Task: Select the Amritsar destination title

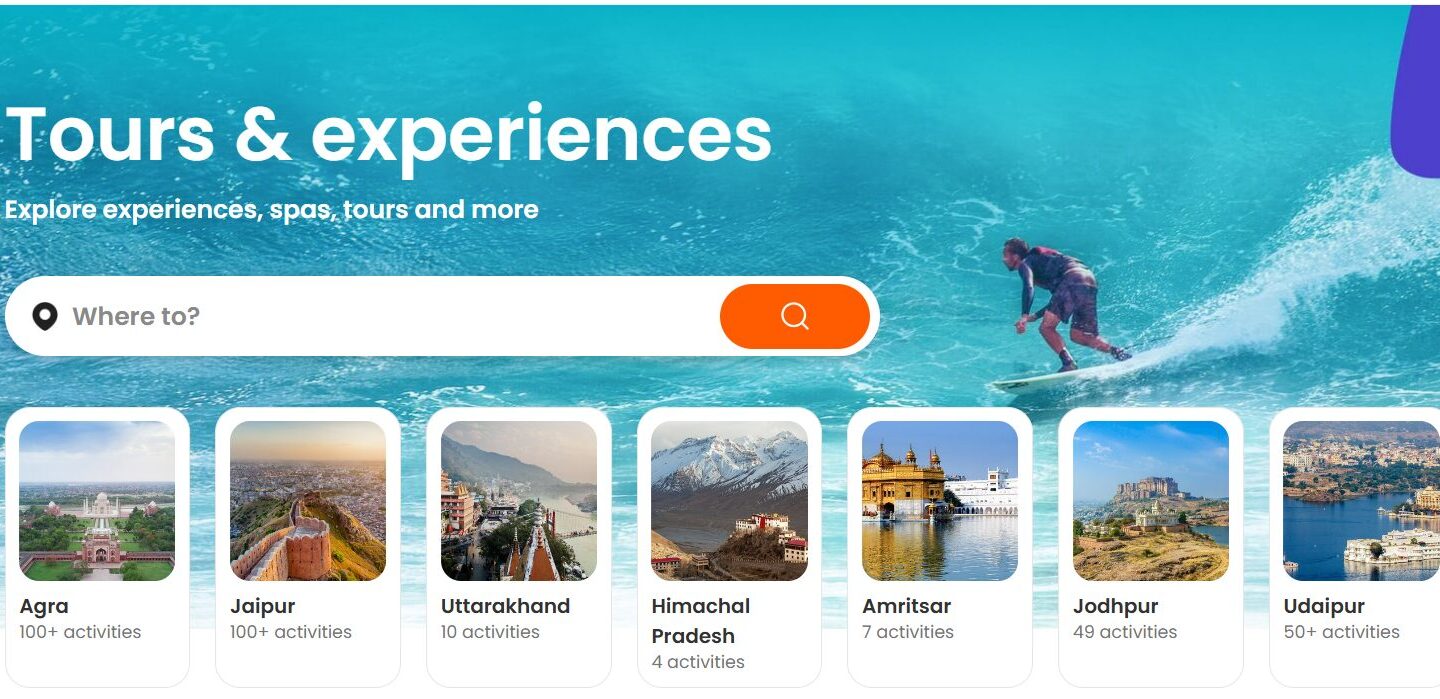Action: tap(907, 606)
